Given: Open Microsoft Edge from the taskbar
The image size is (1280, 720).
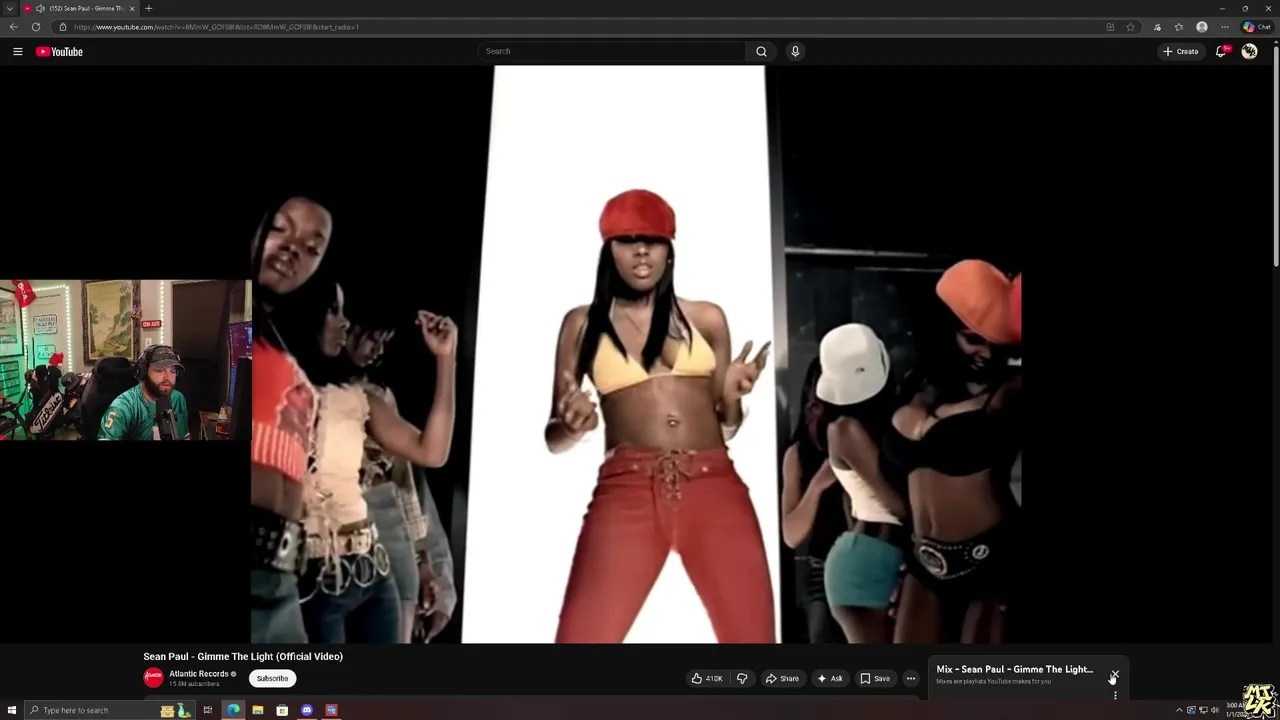Looking at the screenshot, I should coord(233,710).
